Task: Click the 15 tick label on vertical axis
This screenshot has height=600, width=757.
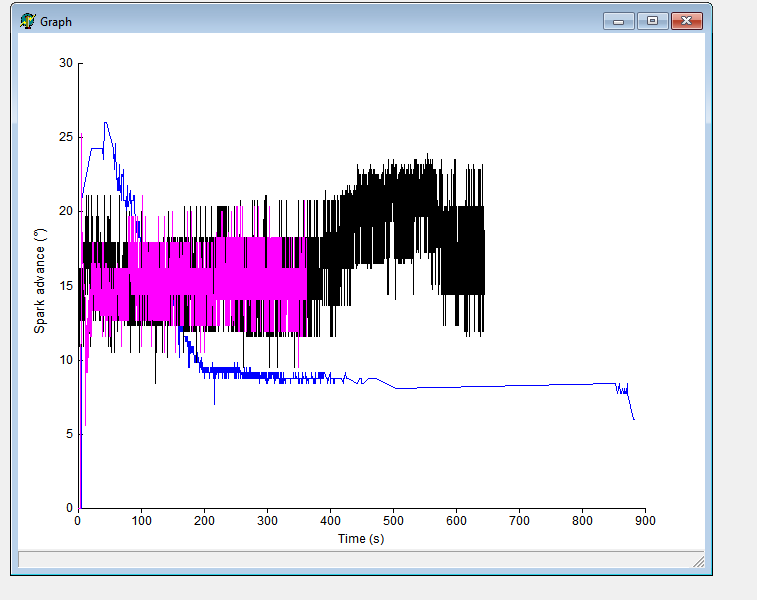Action: pyautogui.click(x=66, y=286)
